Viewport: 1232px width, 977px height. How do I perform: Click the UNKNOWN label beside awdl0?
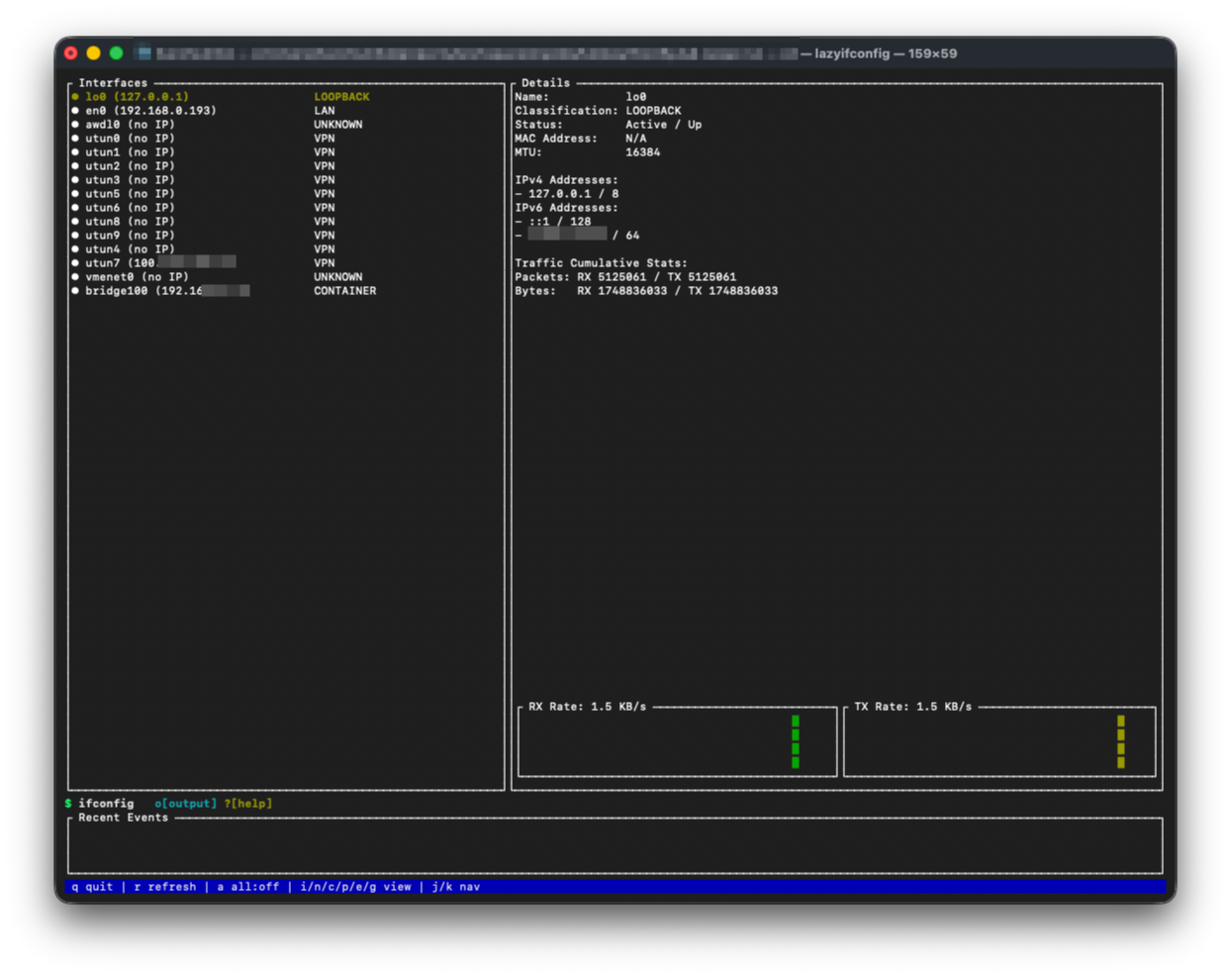pos(338,125)
